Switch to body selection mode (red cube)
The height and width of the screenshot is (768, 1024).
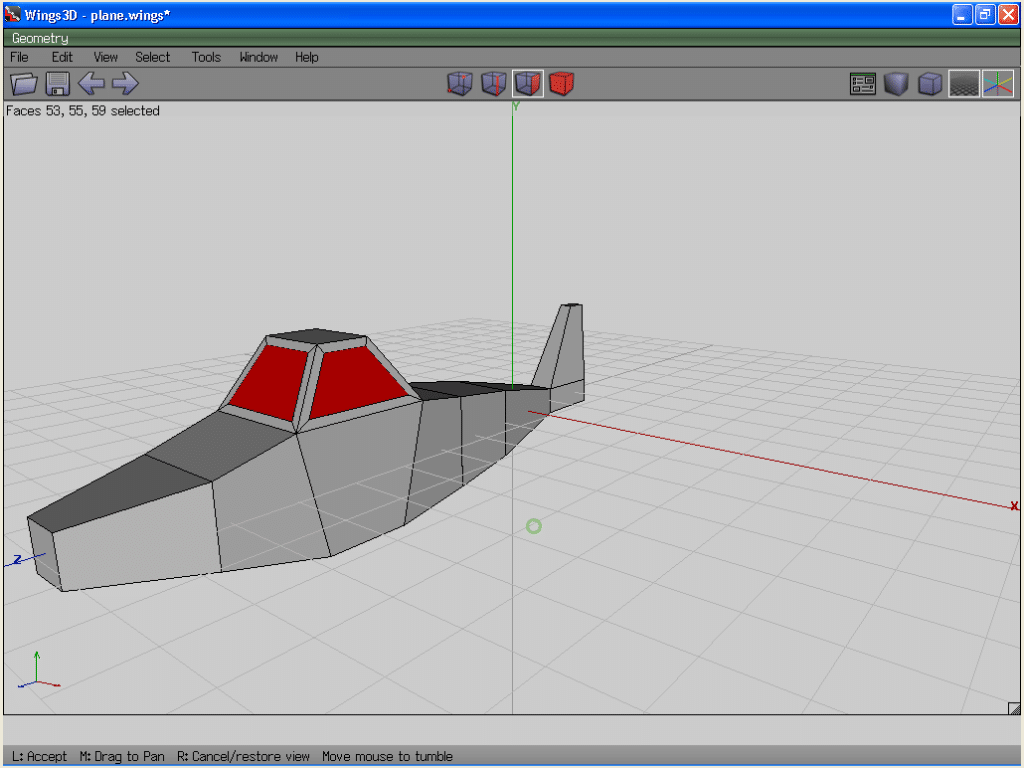pos(562,84)
